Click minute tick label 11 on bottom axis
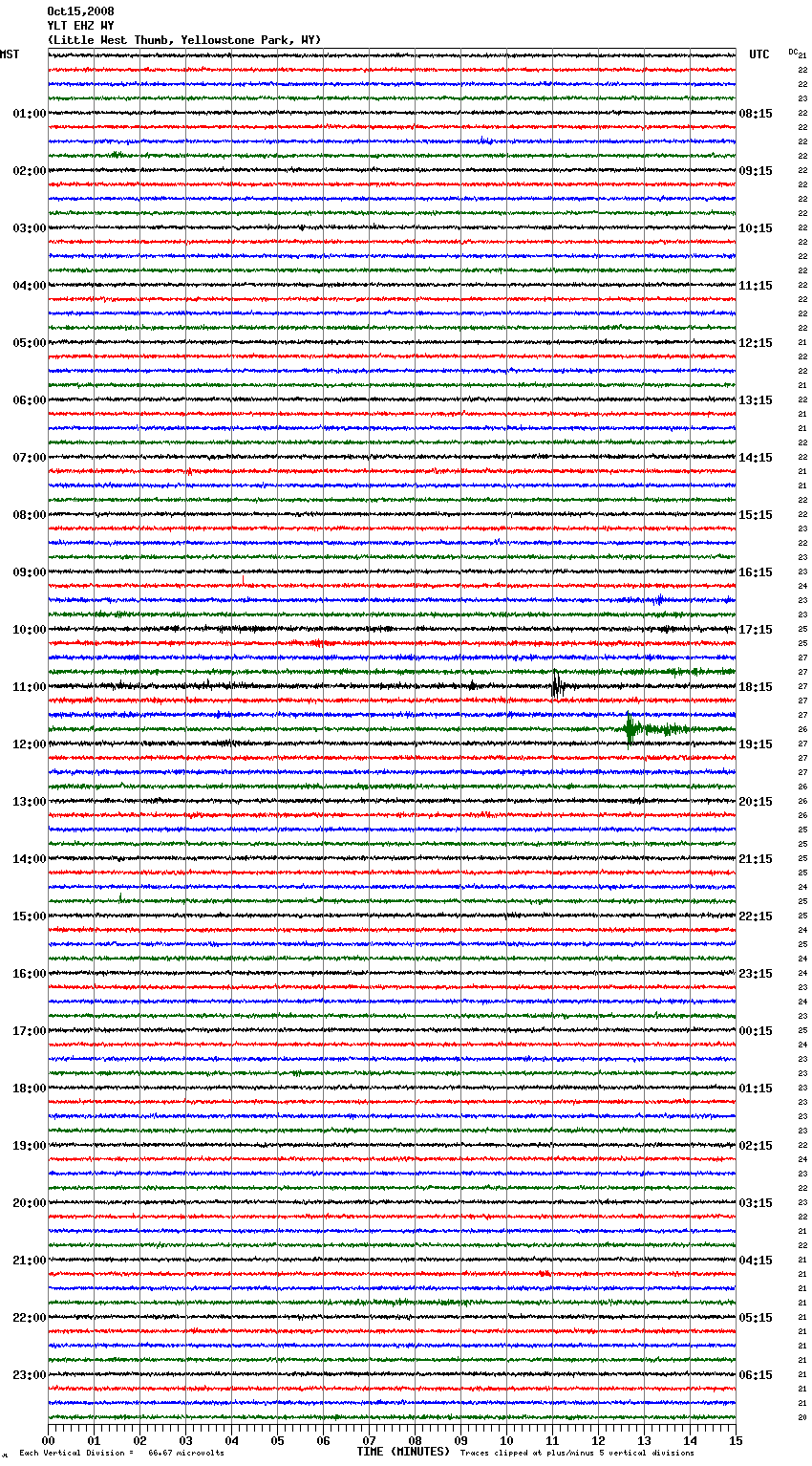 (552, 1440)
